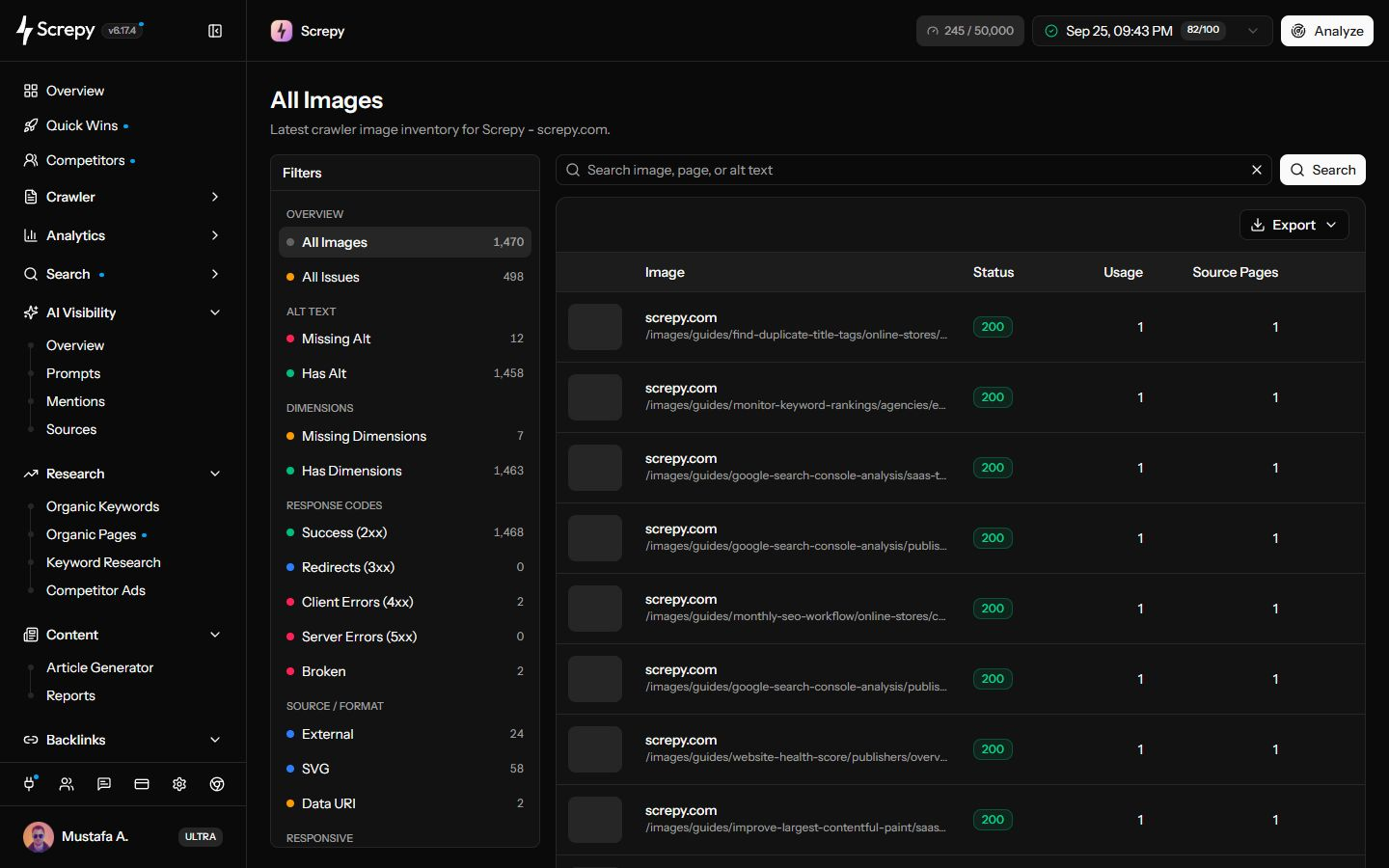The height and width of the screenshot is (868, 1389).
Task: Filter by Missing Dimensions
Action: pyautogui.click(x=405, y=436)
